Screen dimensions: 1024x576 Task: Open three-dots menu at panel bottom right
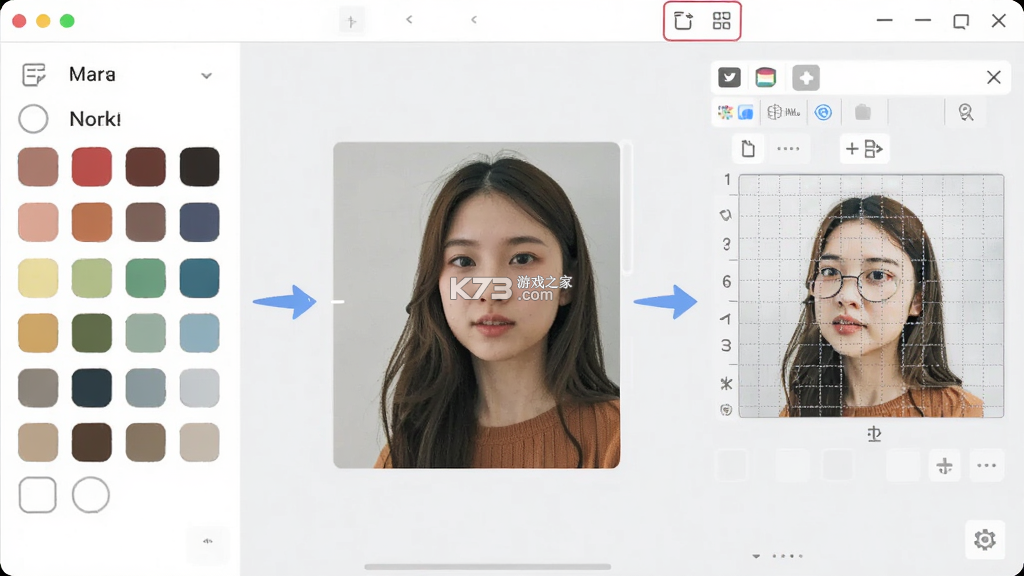[x=986, y=466]
